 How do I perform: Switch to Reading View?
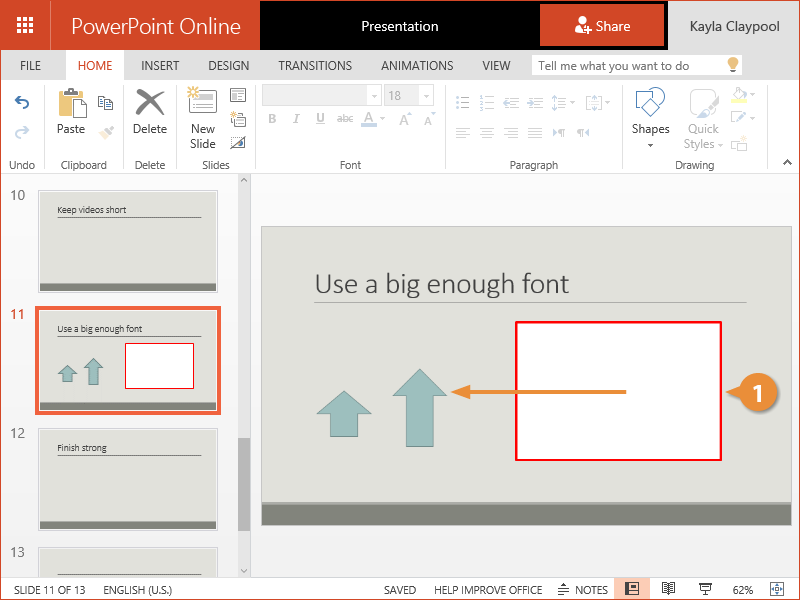point(668,589)
